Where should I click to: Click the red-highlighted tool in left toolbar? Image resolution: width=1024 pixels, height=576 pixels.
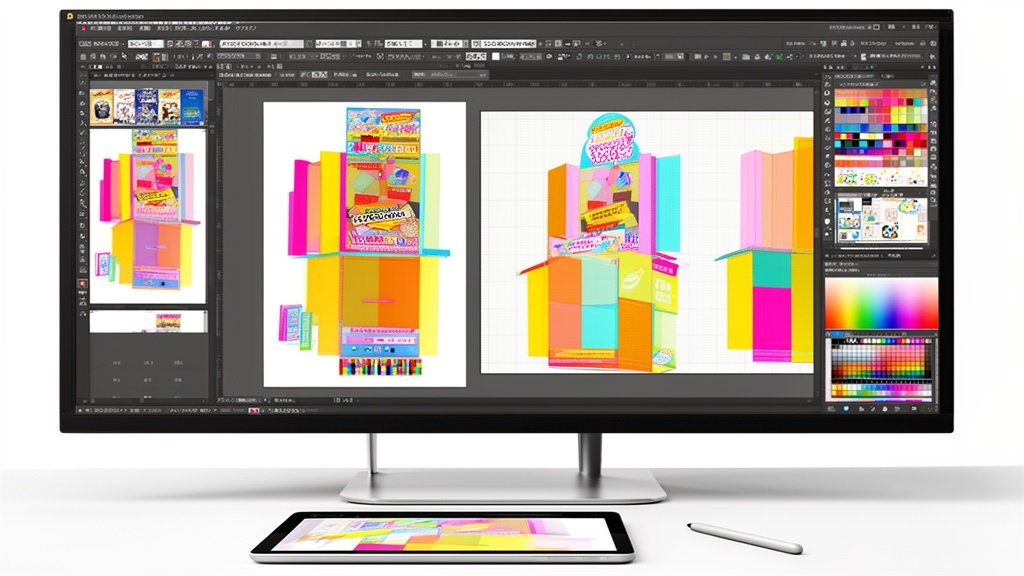pos(82,283)
